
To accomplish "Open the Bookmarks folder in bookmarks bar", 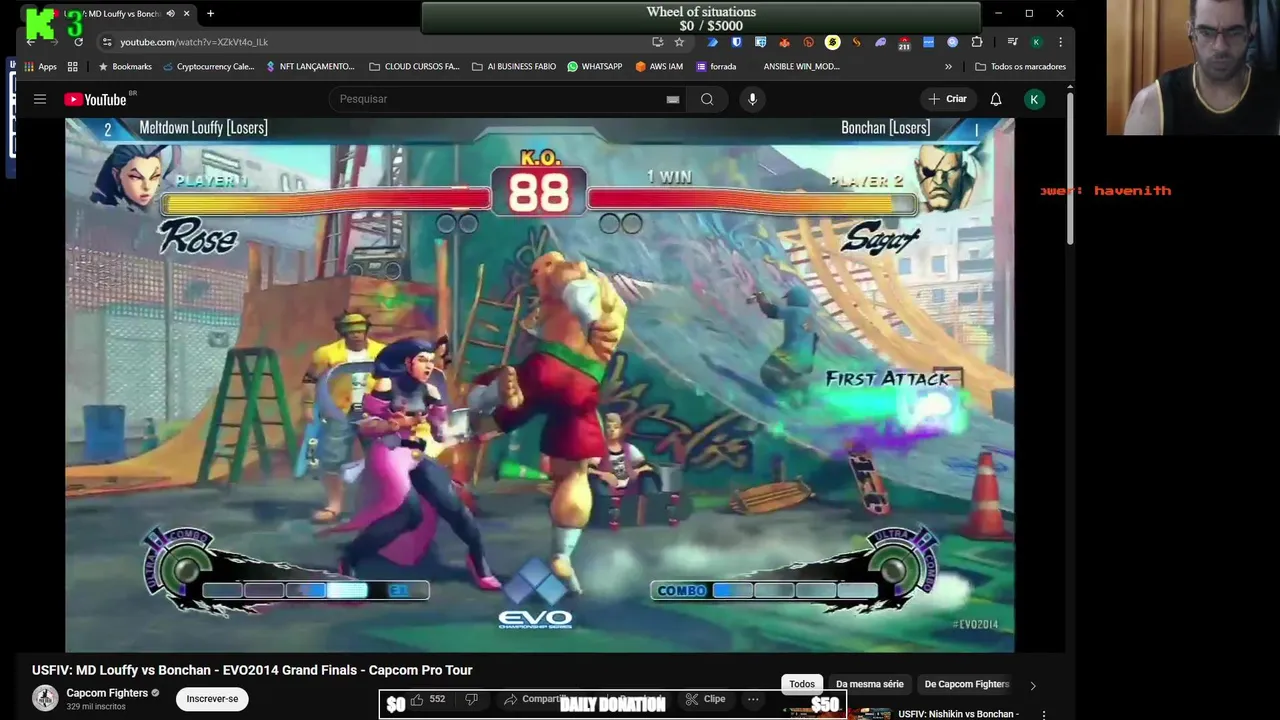I will click(x=125, y=67).
